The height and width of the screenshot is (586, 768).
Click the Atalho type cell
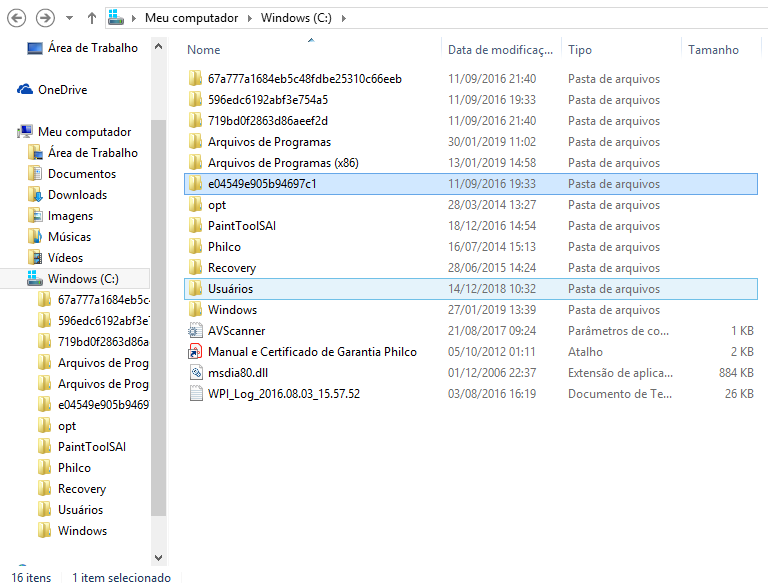585,352
